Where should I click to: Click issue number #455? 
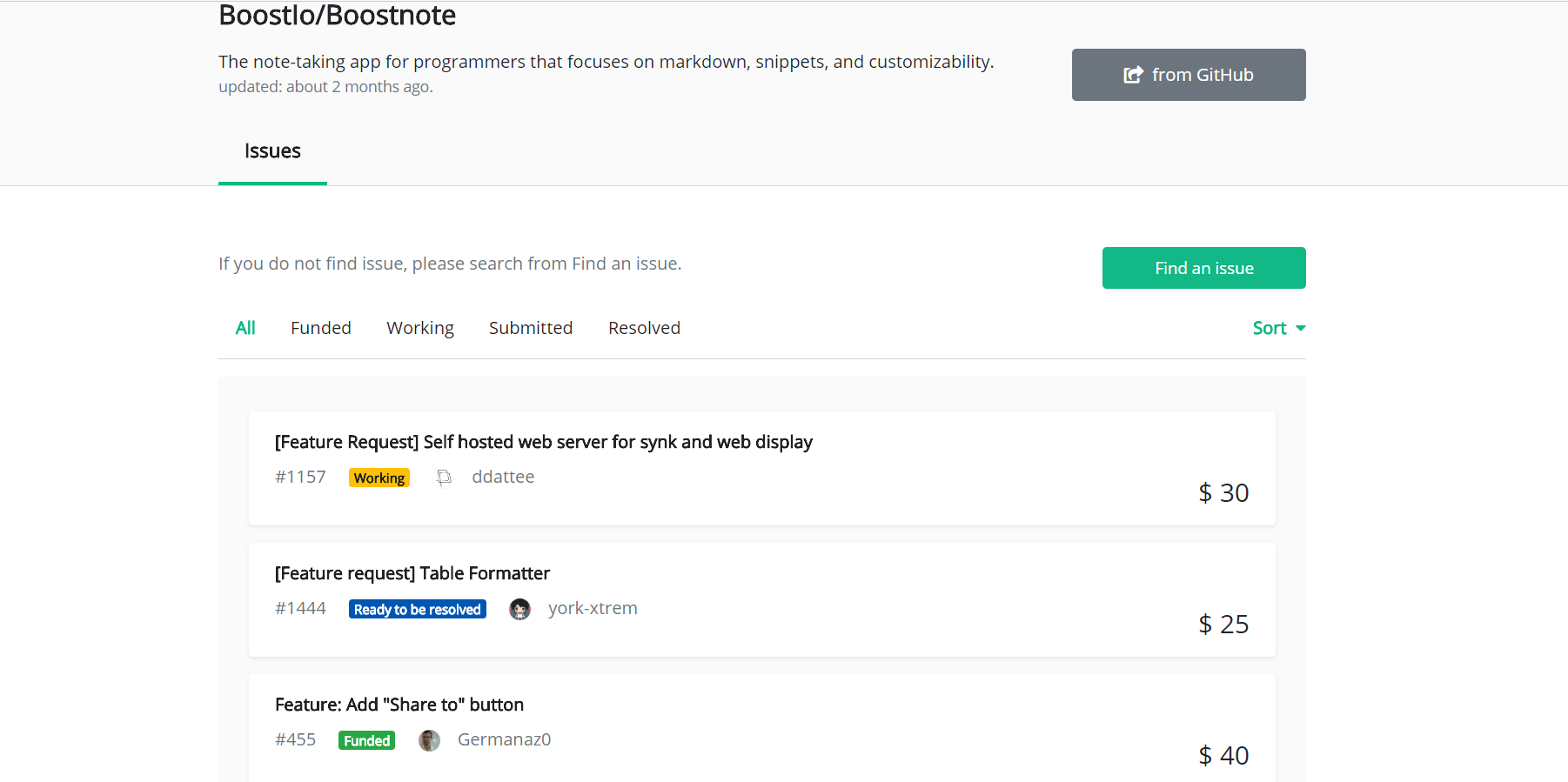295,739
